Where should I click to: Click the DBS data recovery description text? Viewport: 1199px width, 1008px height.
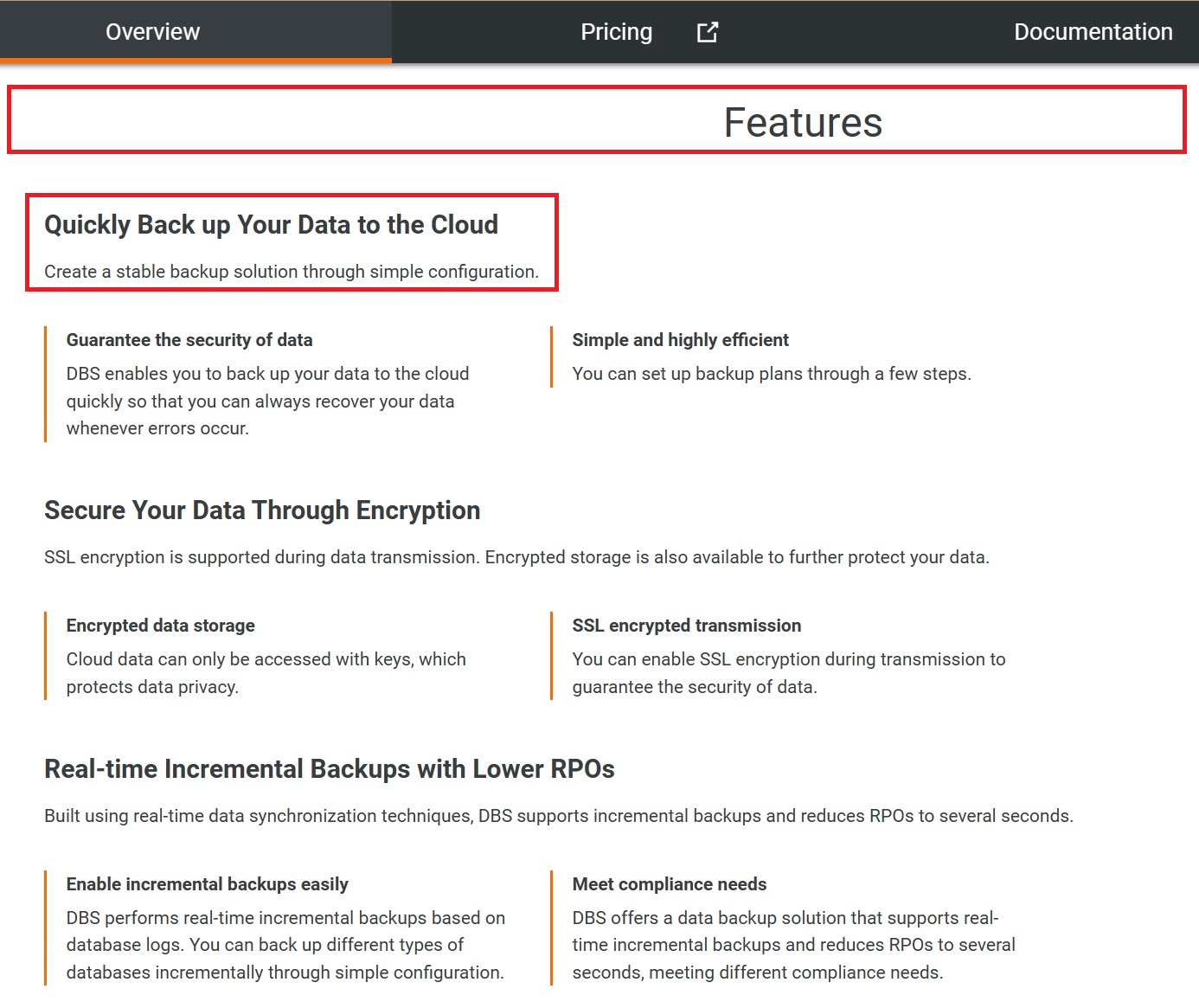point(267,401)
